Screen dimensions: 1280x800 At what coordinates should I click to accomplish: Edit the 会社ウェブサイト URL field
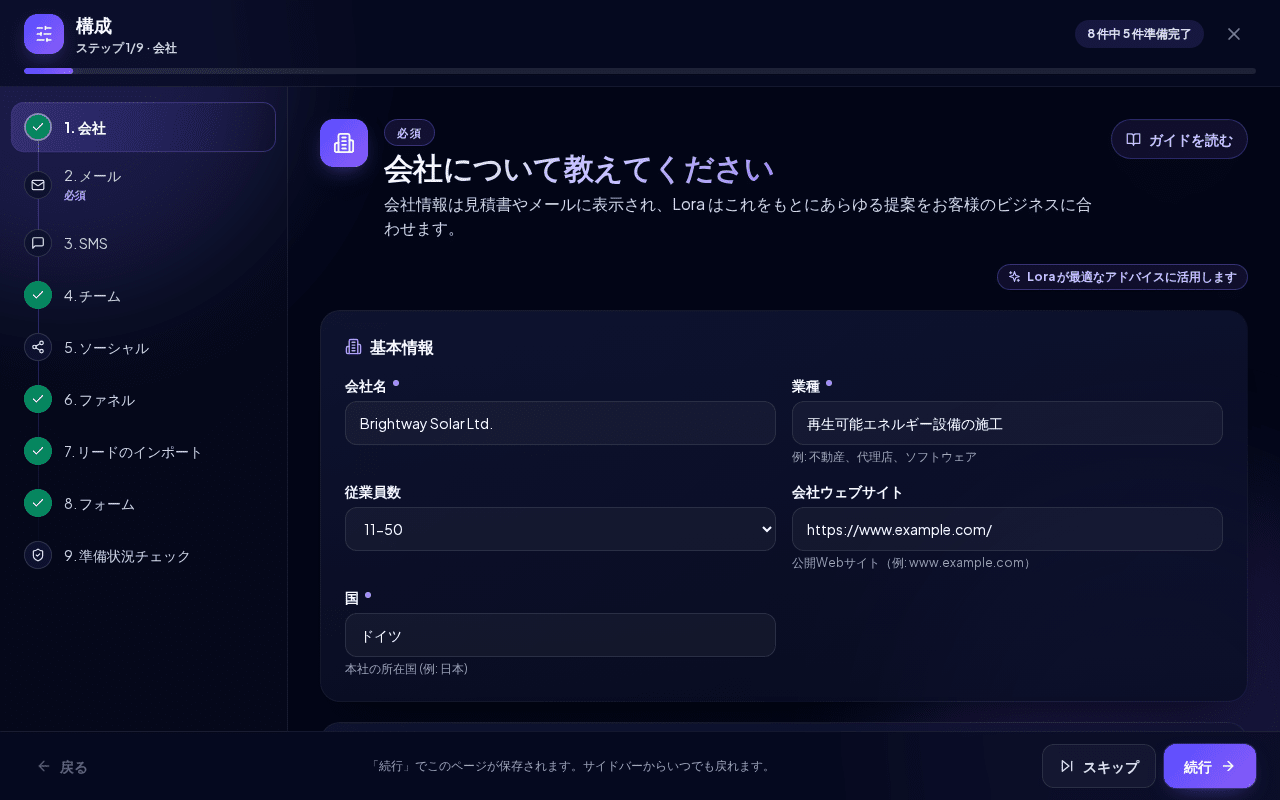[x=1007, y=529]
